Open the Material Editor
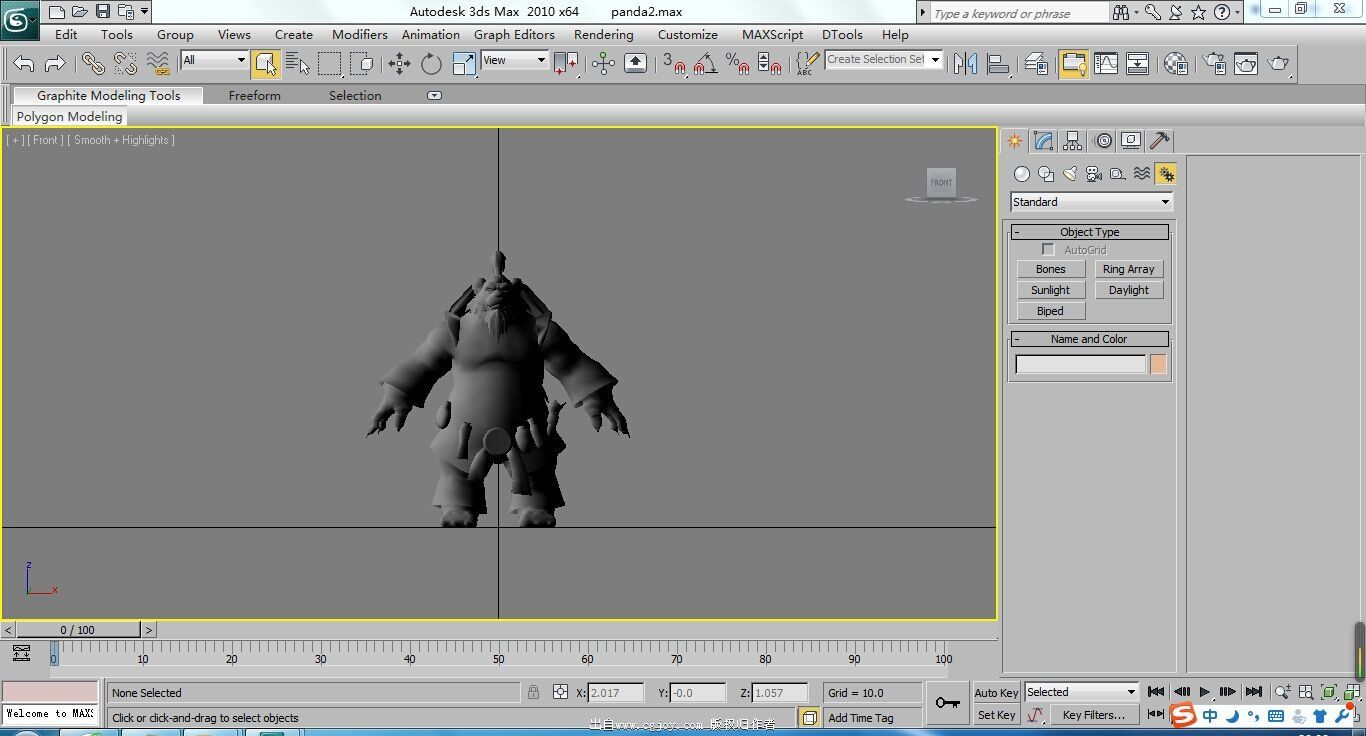This screenshot has width=1366, height=736. point(1176,64)
